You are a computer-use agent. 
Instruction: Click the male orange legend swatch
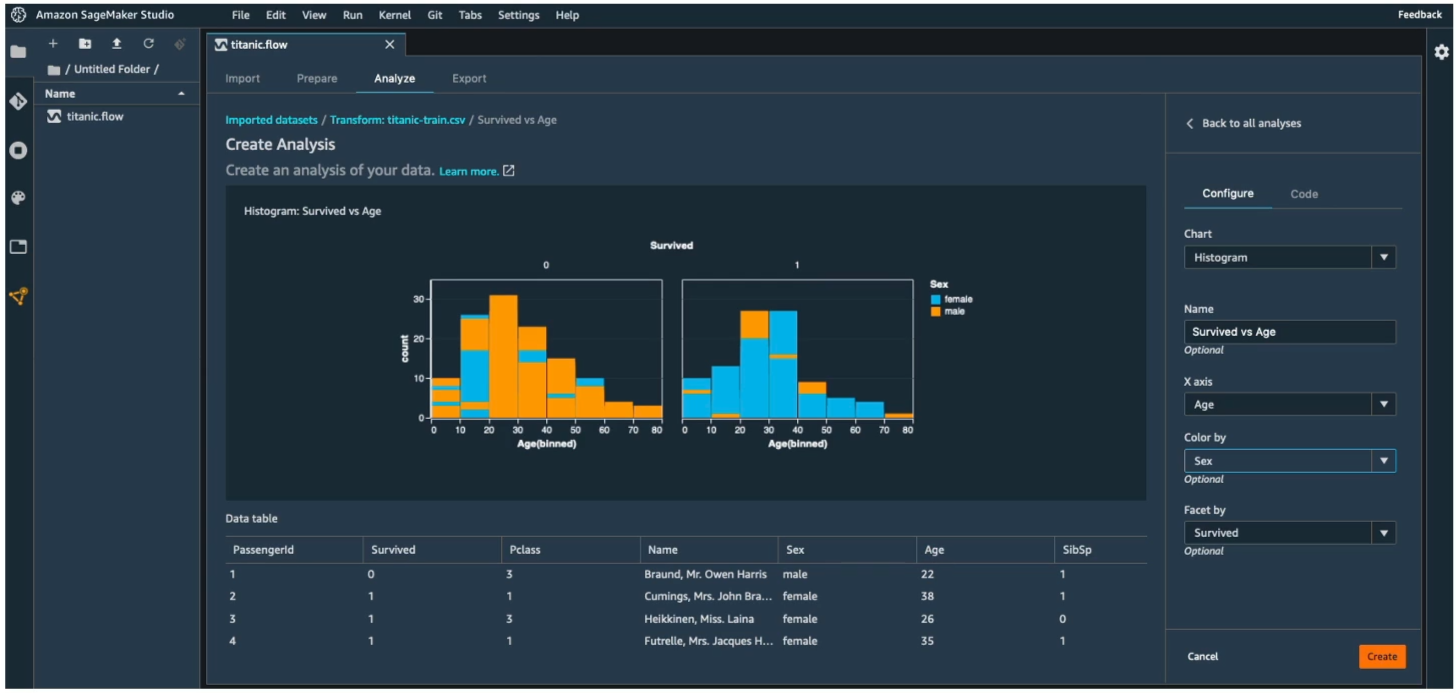935,312
